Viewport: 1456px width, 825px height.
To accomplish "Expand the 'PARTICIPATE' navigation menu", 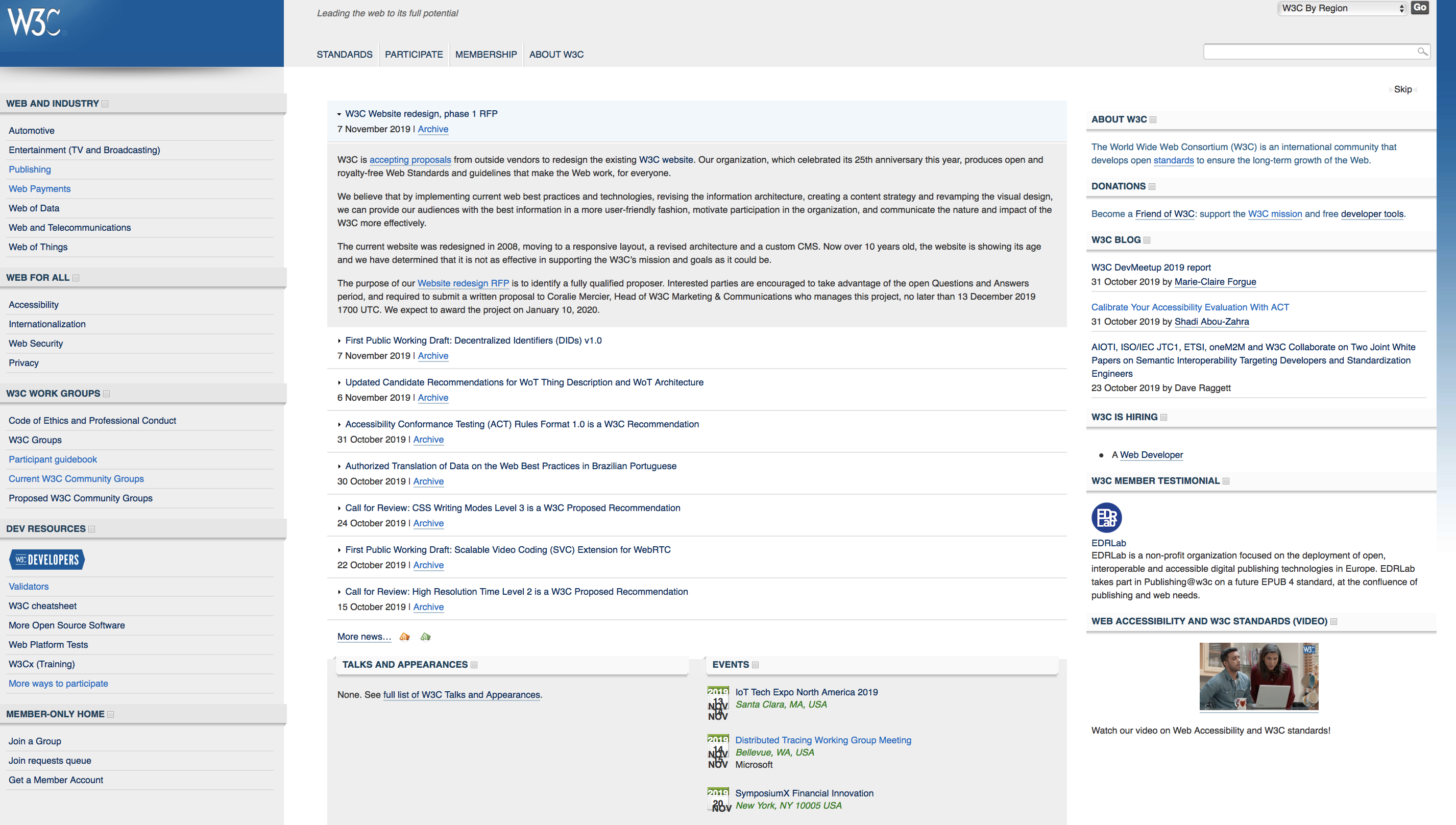I will pos(414,54).
